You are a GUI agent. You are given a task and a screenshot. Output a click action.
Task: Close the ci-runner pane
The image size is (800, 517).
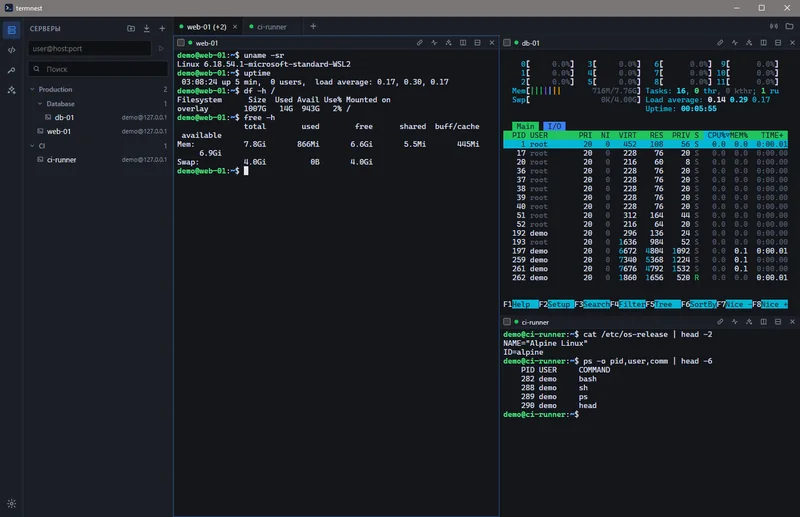(792, 322)
